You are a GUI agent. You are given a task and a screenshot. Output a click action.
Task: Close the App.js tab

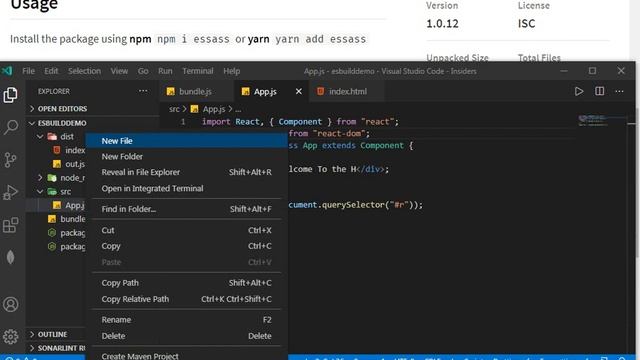pyautogui.click(x=299, y=91)
